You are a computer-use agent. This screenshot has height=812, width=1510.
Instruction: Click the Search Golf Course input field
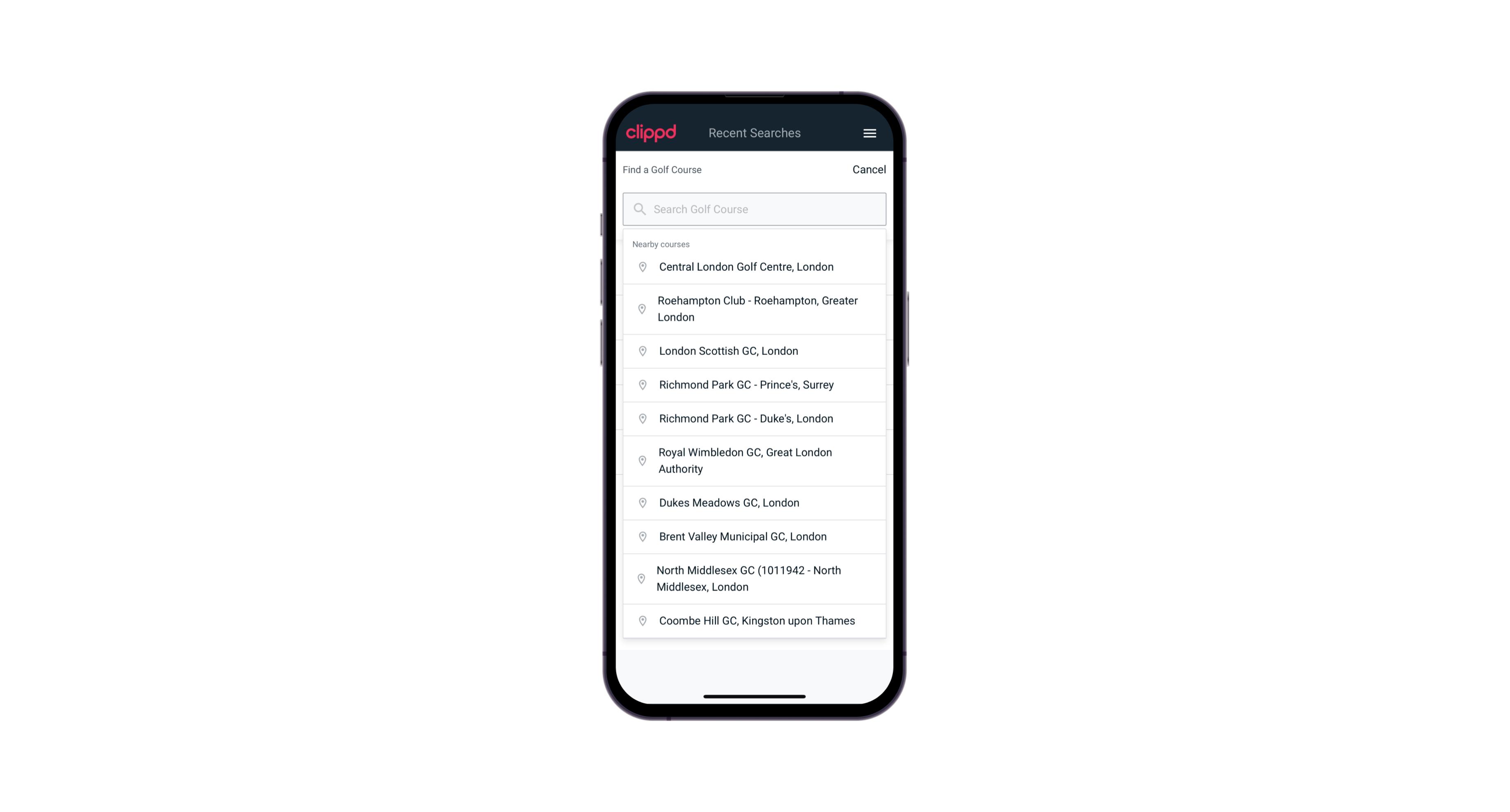point(754,208)
